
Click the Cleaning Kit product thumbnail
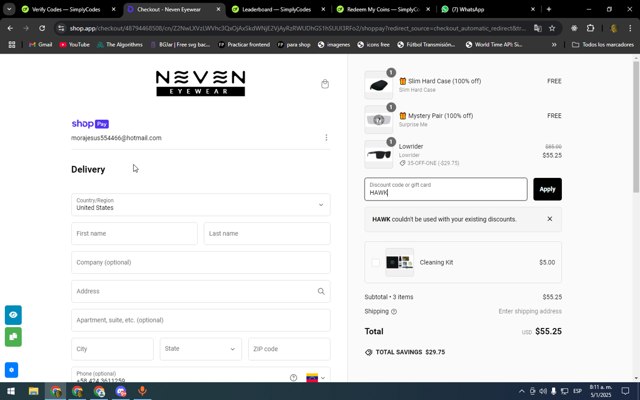pos(400,262)
